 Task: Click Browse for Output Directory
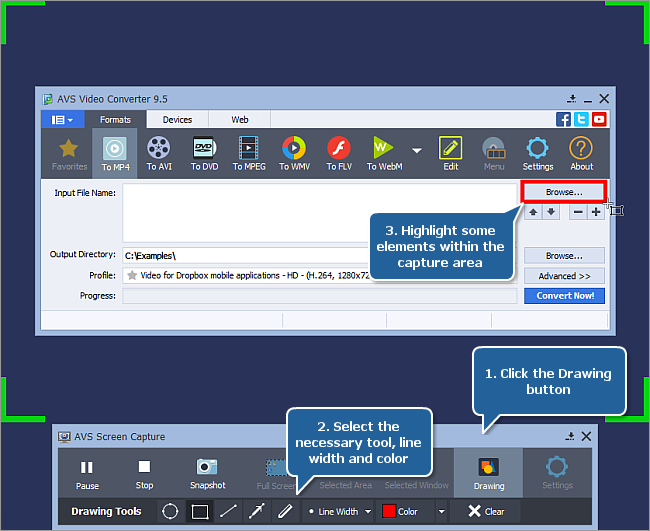(x=564, y=256)
